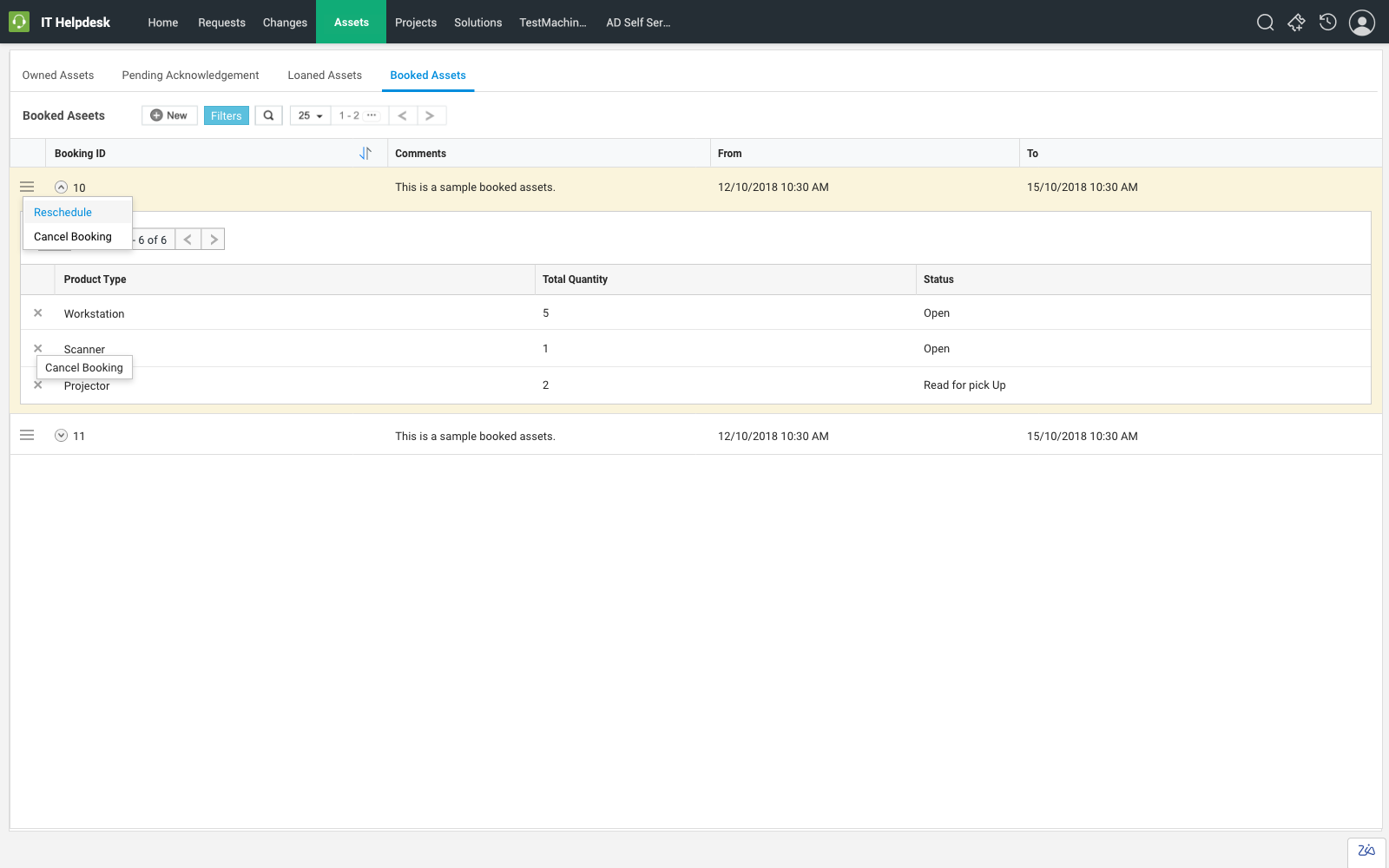Open the quick actions sparkle icon
This screenshot has height=868, width=1389.
tap(1296, 23)
